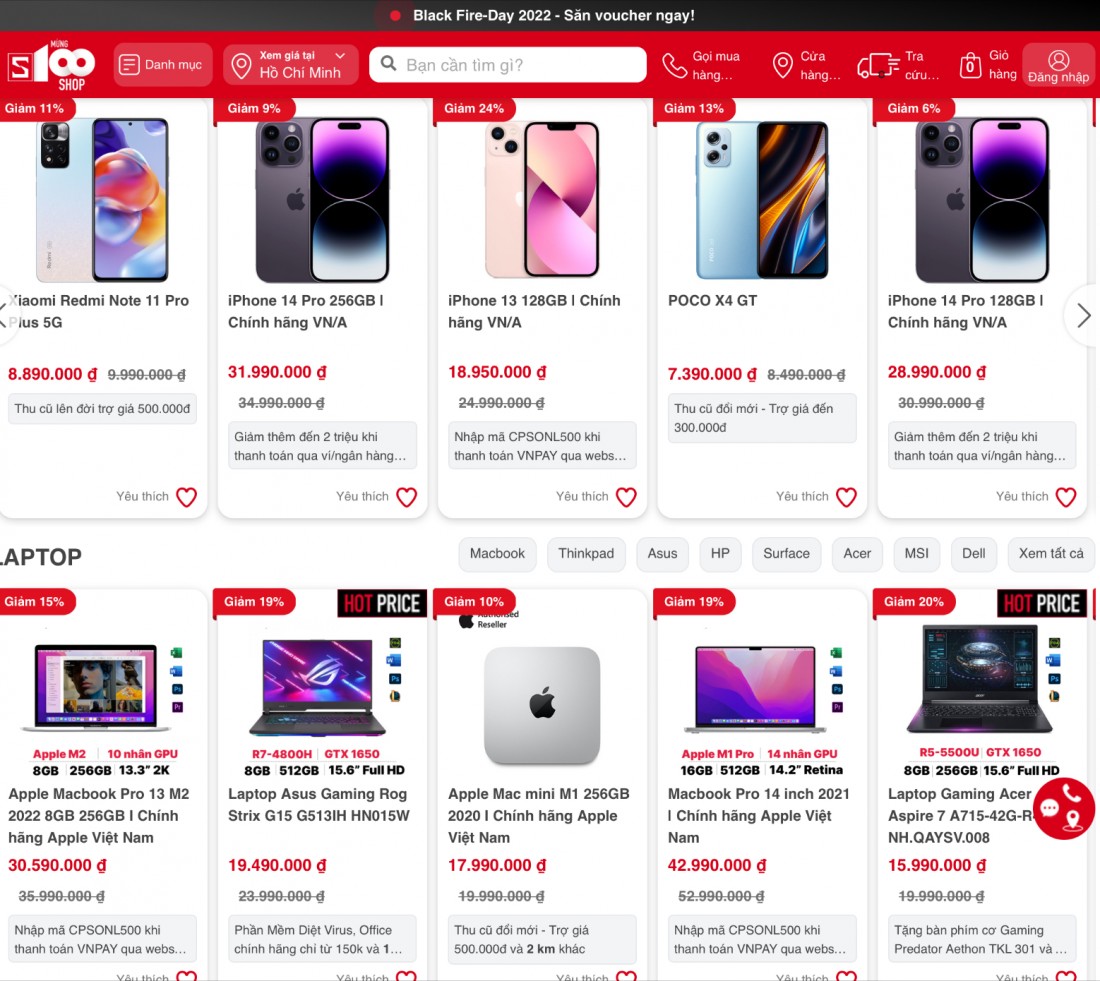Screen dimensions: 1100x981
Task: Open the Apple Mac mini M1 product image
Action: [542, 705]
